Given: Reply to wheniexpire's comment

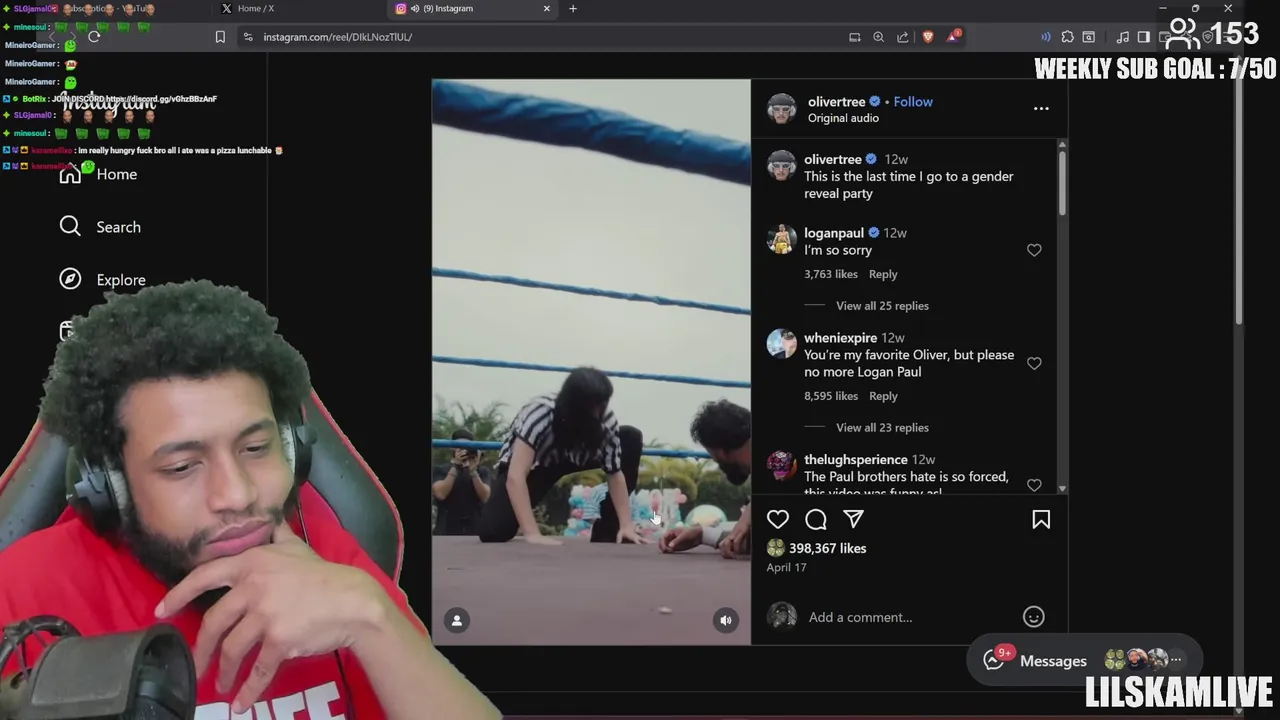Looking at the screenshot, I should click(x=883, y=396).
